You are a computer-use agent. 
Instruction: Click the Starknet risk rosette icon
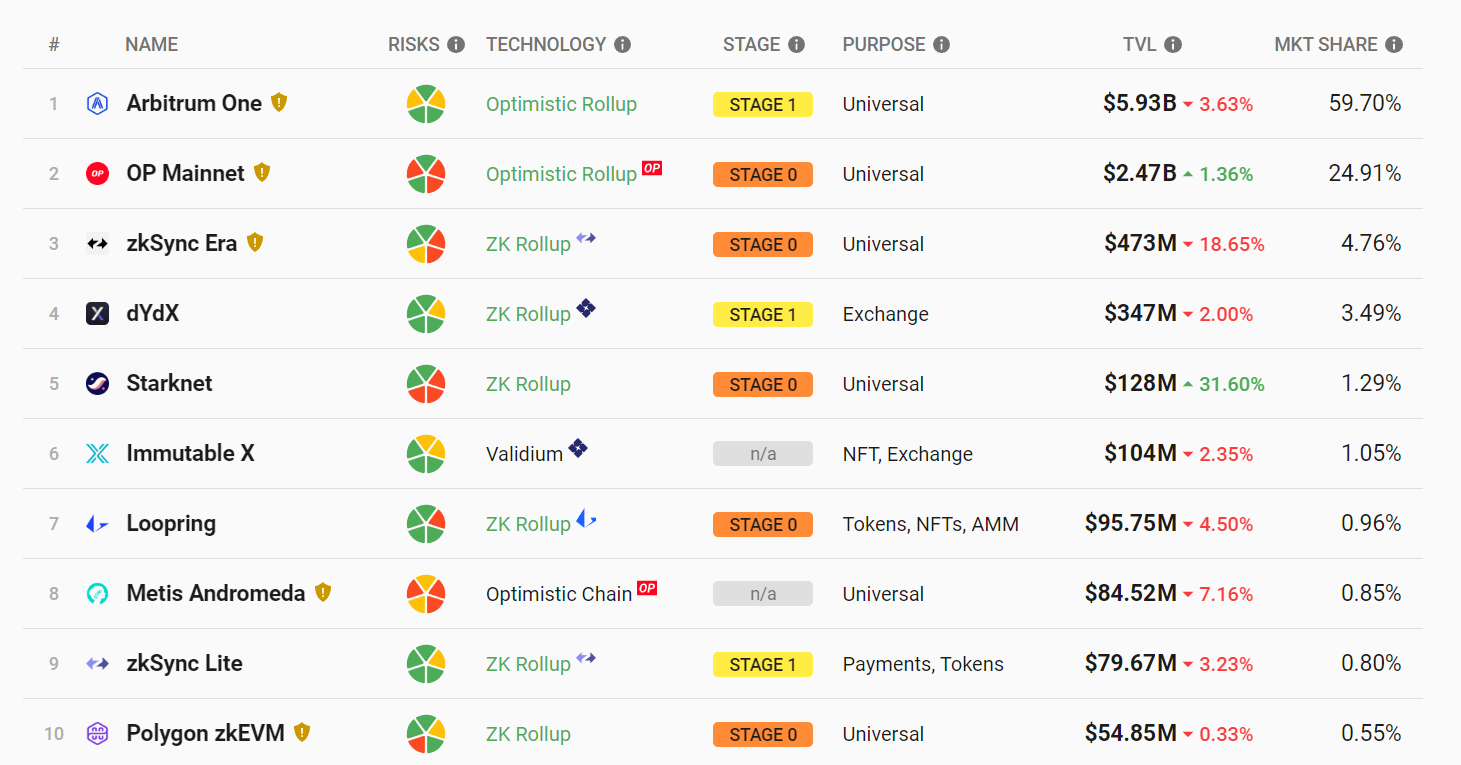click(426, 384)
